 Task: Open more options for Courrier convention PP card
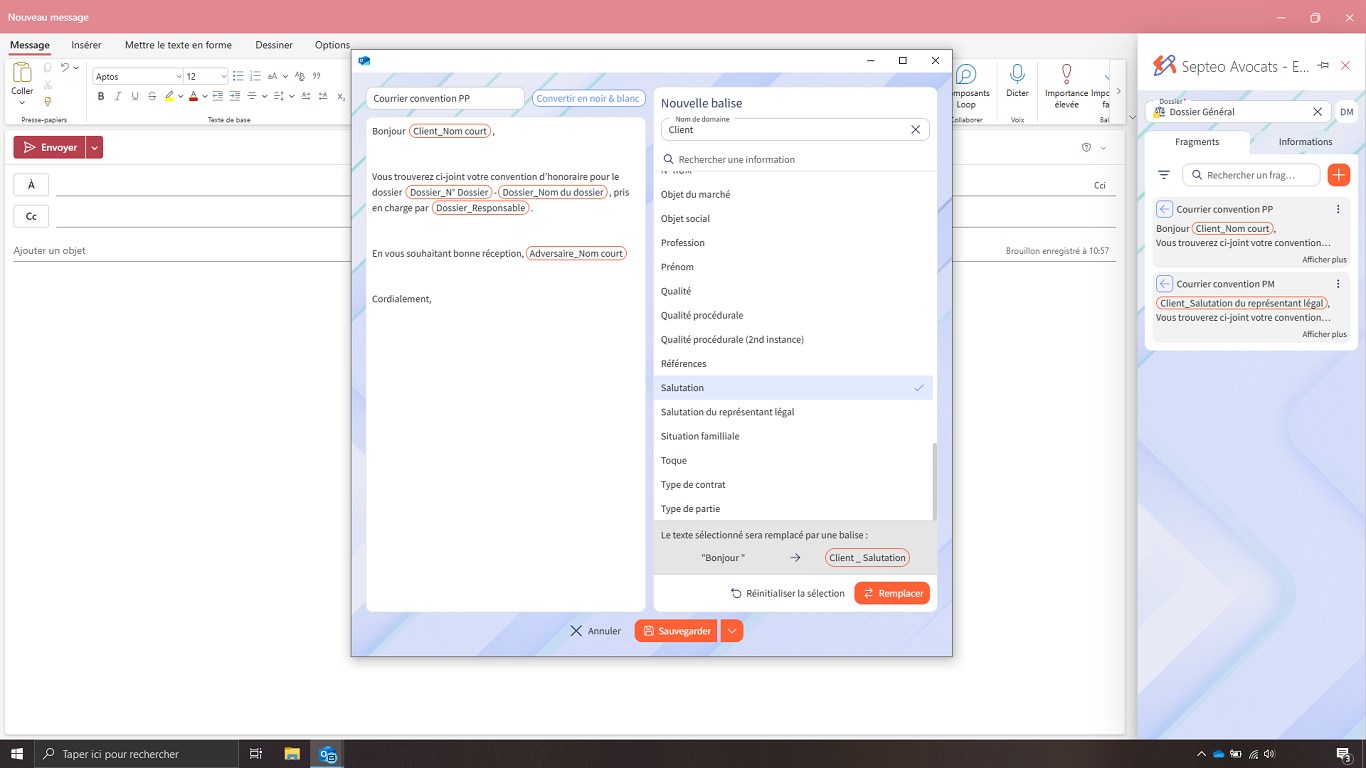[x=1338, y=209]
